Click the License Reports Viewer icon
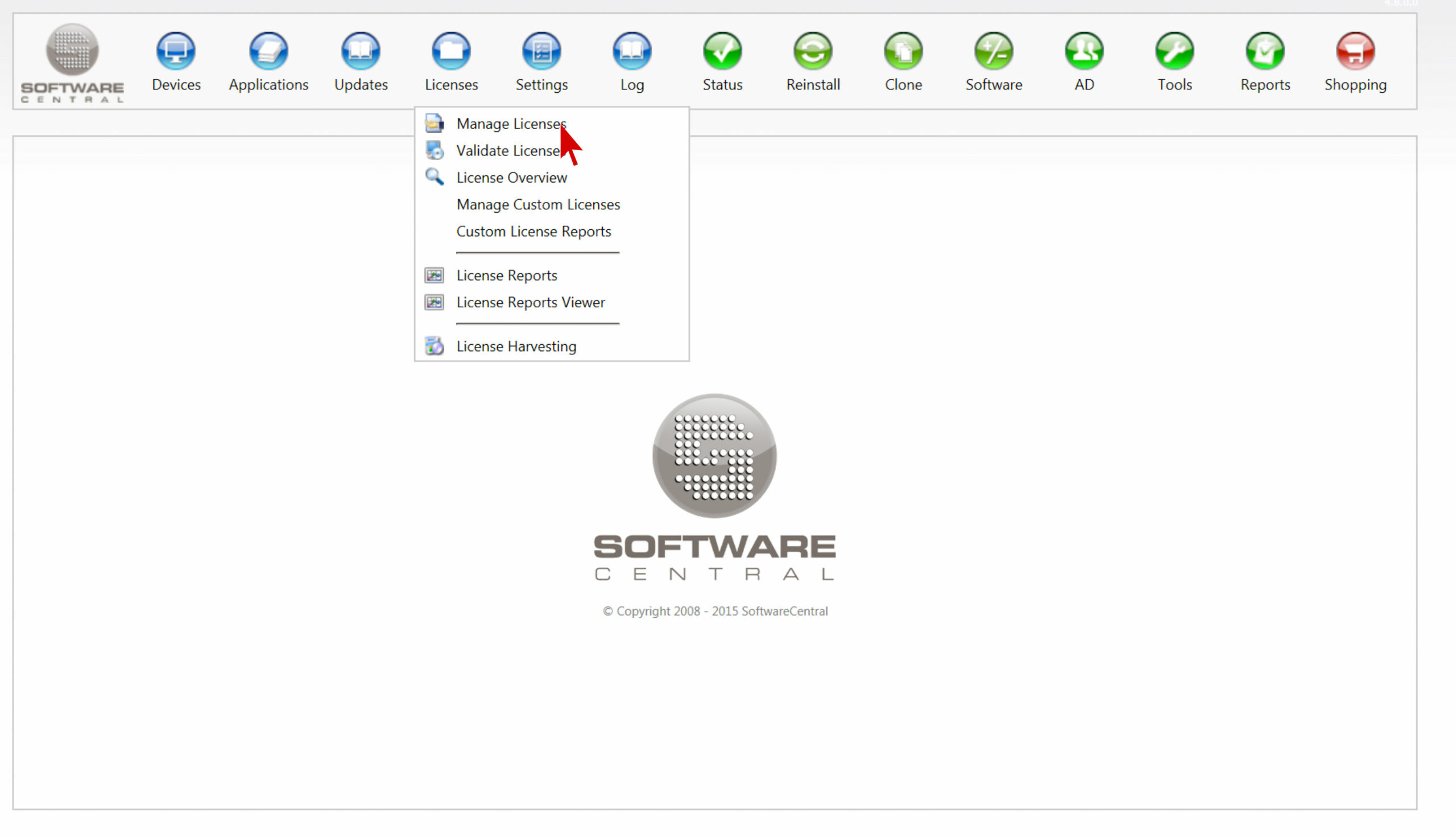This screenshot has height=838, width=1456. pyautogui.click(x=435, y=302)
